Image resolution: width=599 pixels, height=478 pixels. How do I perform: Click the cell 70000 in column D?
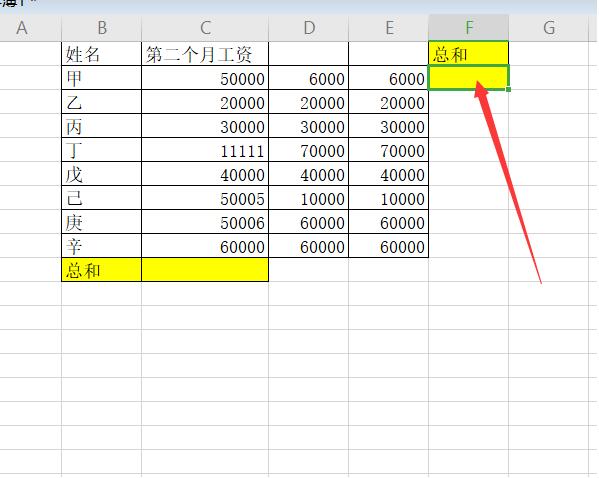click(309, 150)
